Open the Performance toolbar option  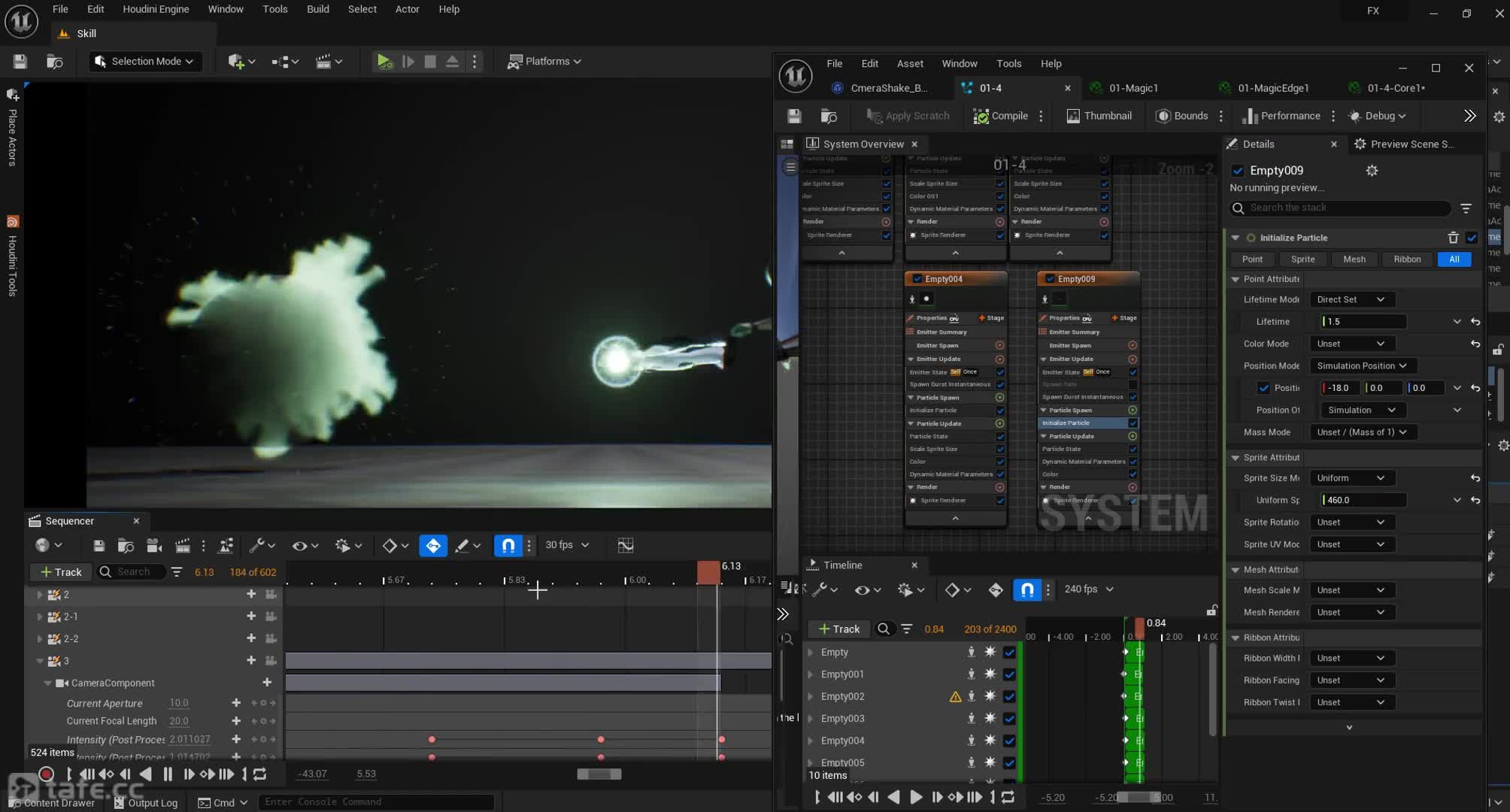click(1281, 116)
